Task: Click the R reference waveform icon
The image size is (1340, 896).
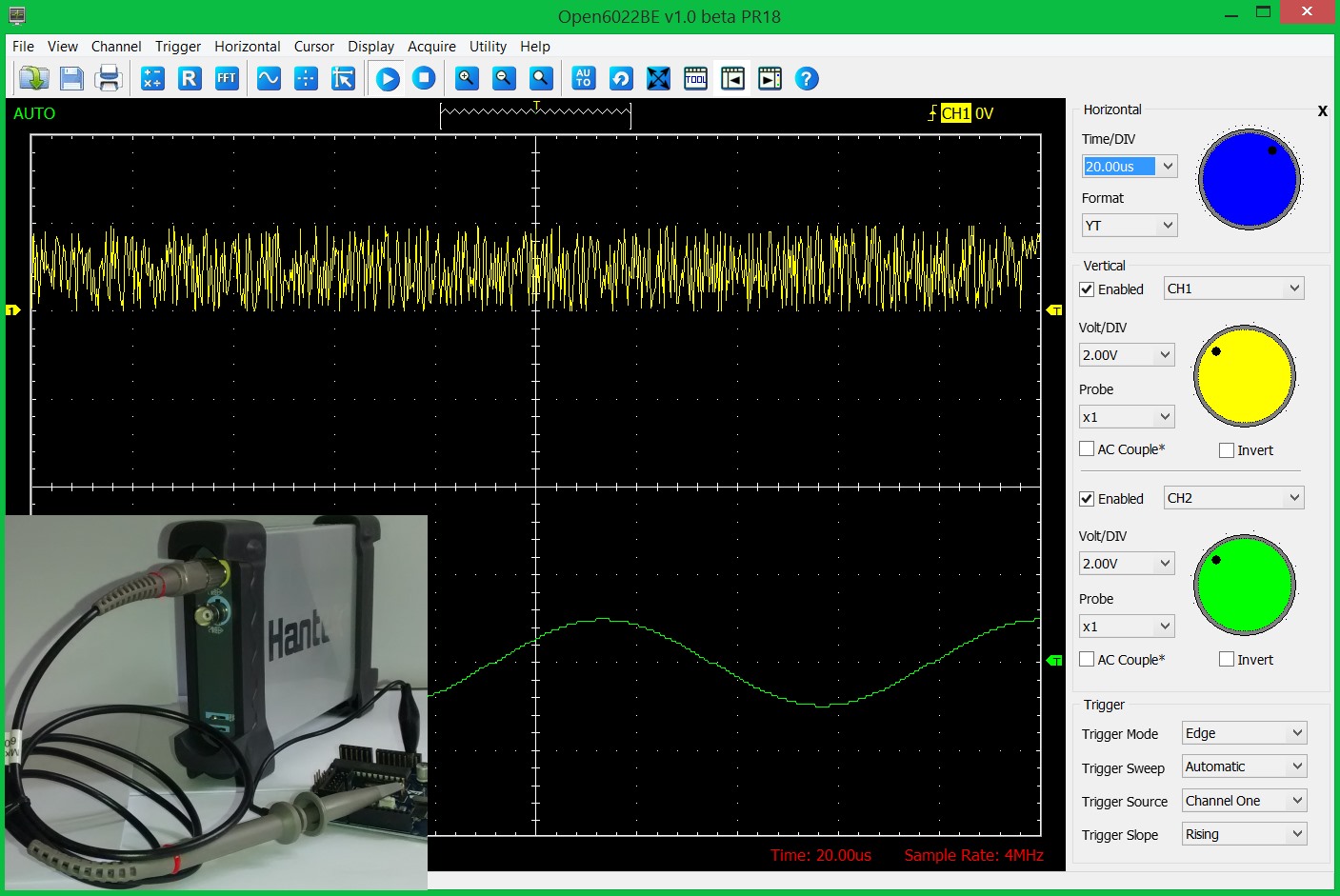Action: pyautogui.click(x=190, y=78)
